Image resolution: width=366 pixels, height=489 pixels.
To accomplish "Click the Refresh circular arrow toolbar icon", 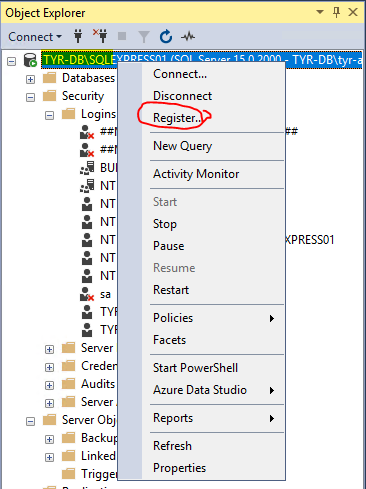I will (x=166, y=36).
